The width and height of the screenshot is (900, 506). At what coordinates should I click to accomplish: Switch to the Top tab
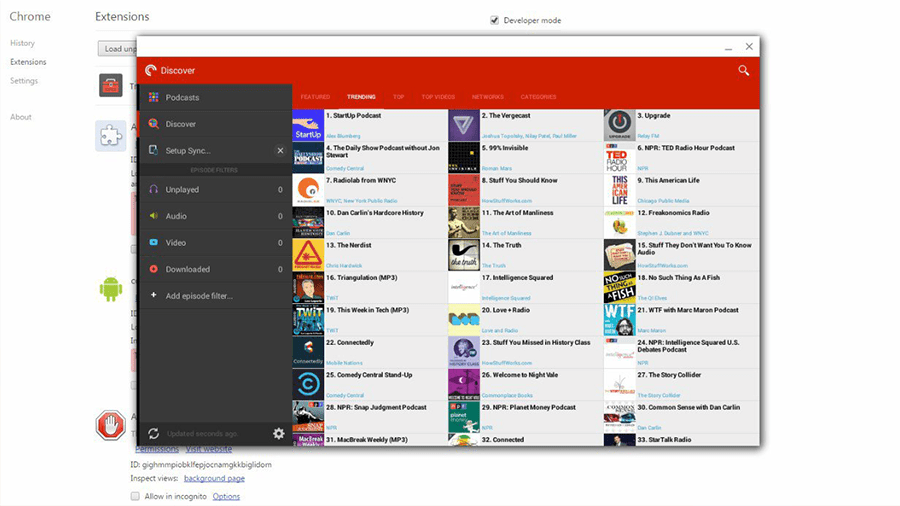tap(398, 97)
